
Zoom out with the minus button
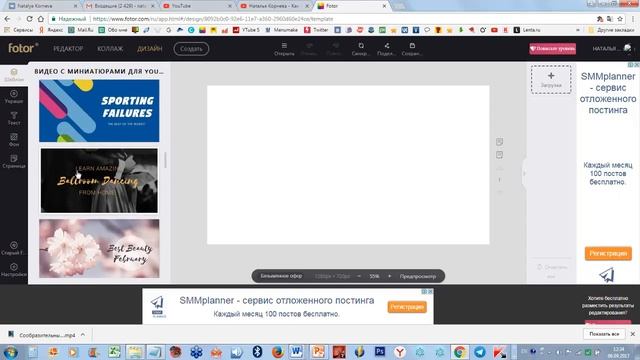[x=359, y=276]
